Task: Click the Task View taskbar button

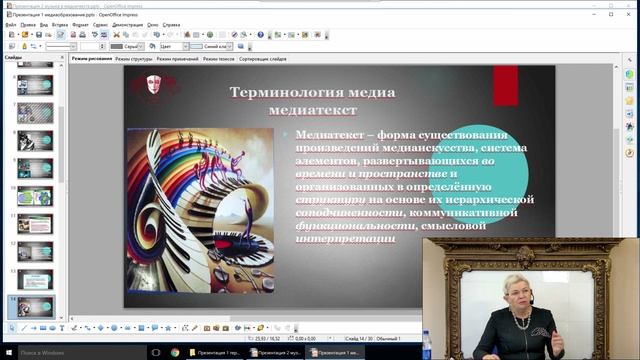Action: pos(156,352)
